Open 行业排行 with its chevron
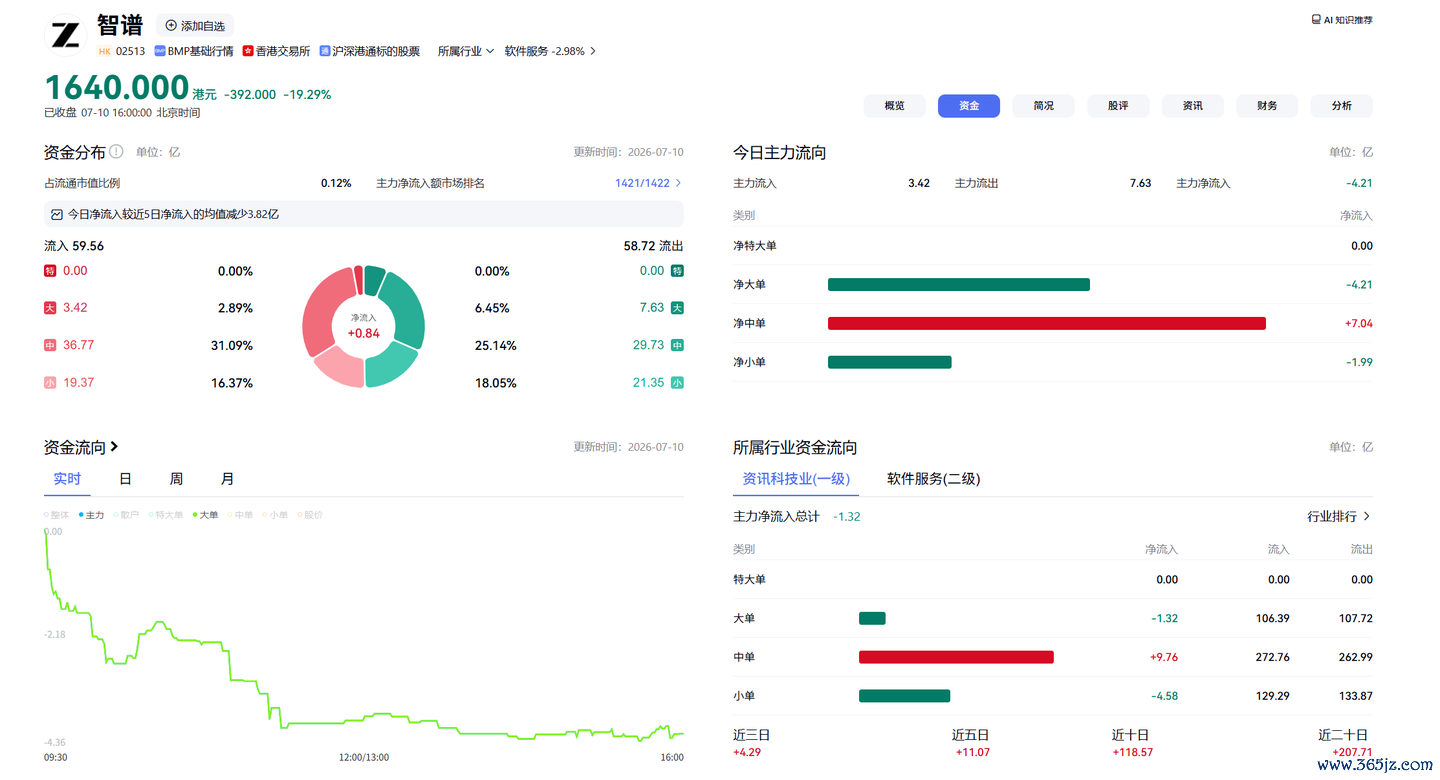The image size is (1440, 780). 1339,516
